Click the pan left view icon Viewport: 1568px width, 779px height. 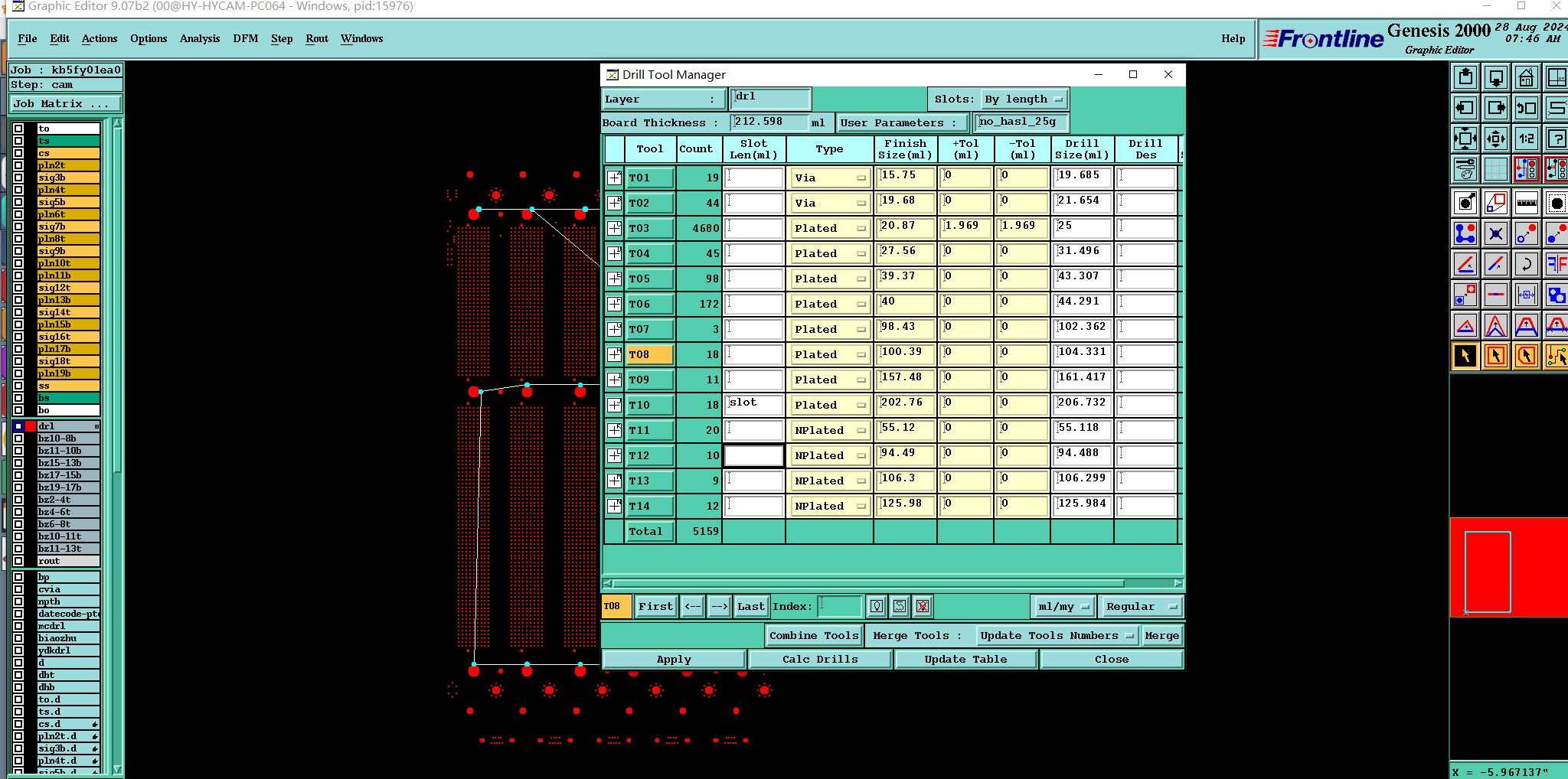pos(1465,108)
